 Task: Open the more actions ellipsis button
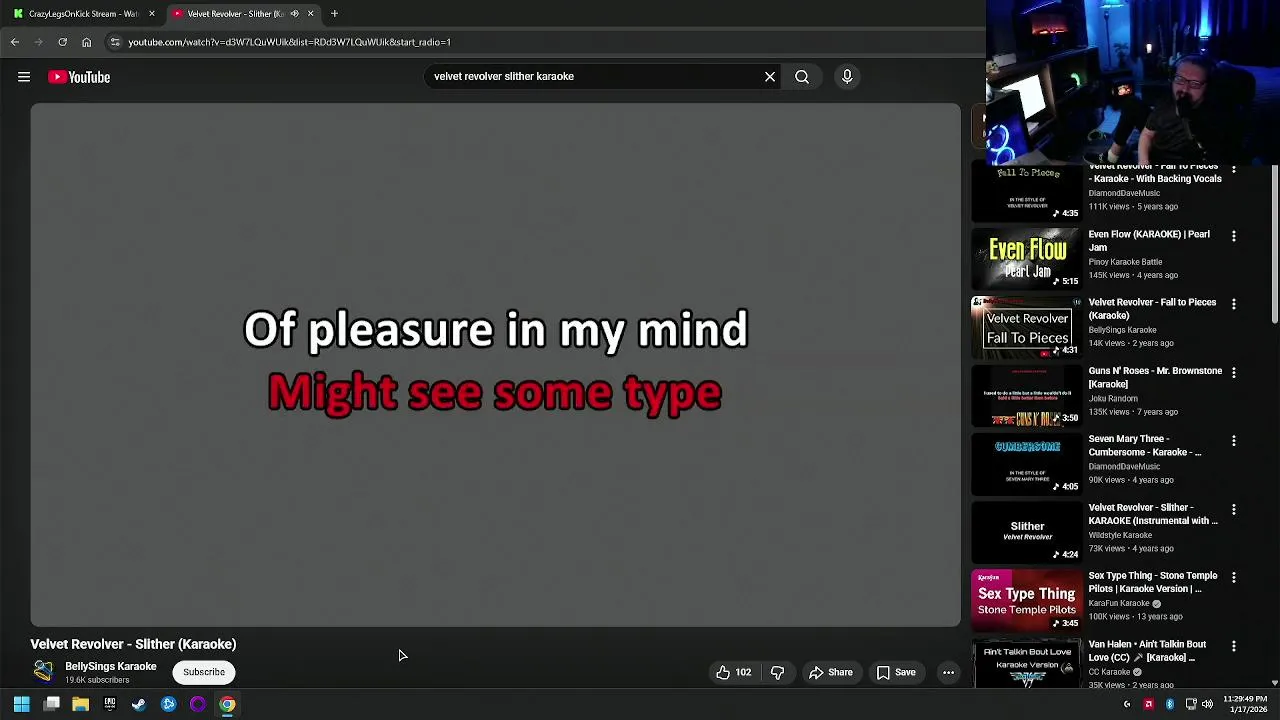point(948,672)
